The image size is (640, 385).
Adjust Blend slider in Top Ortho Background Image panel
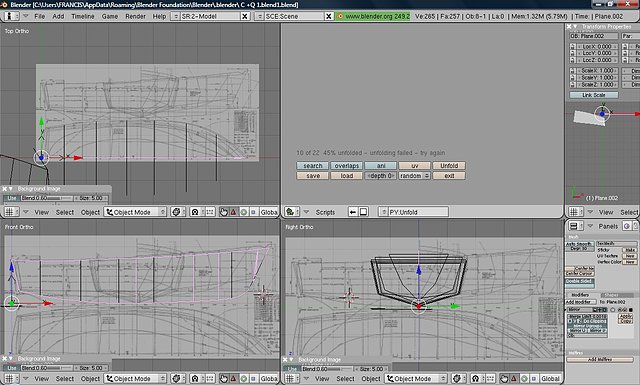[x=47, y=198]
